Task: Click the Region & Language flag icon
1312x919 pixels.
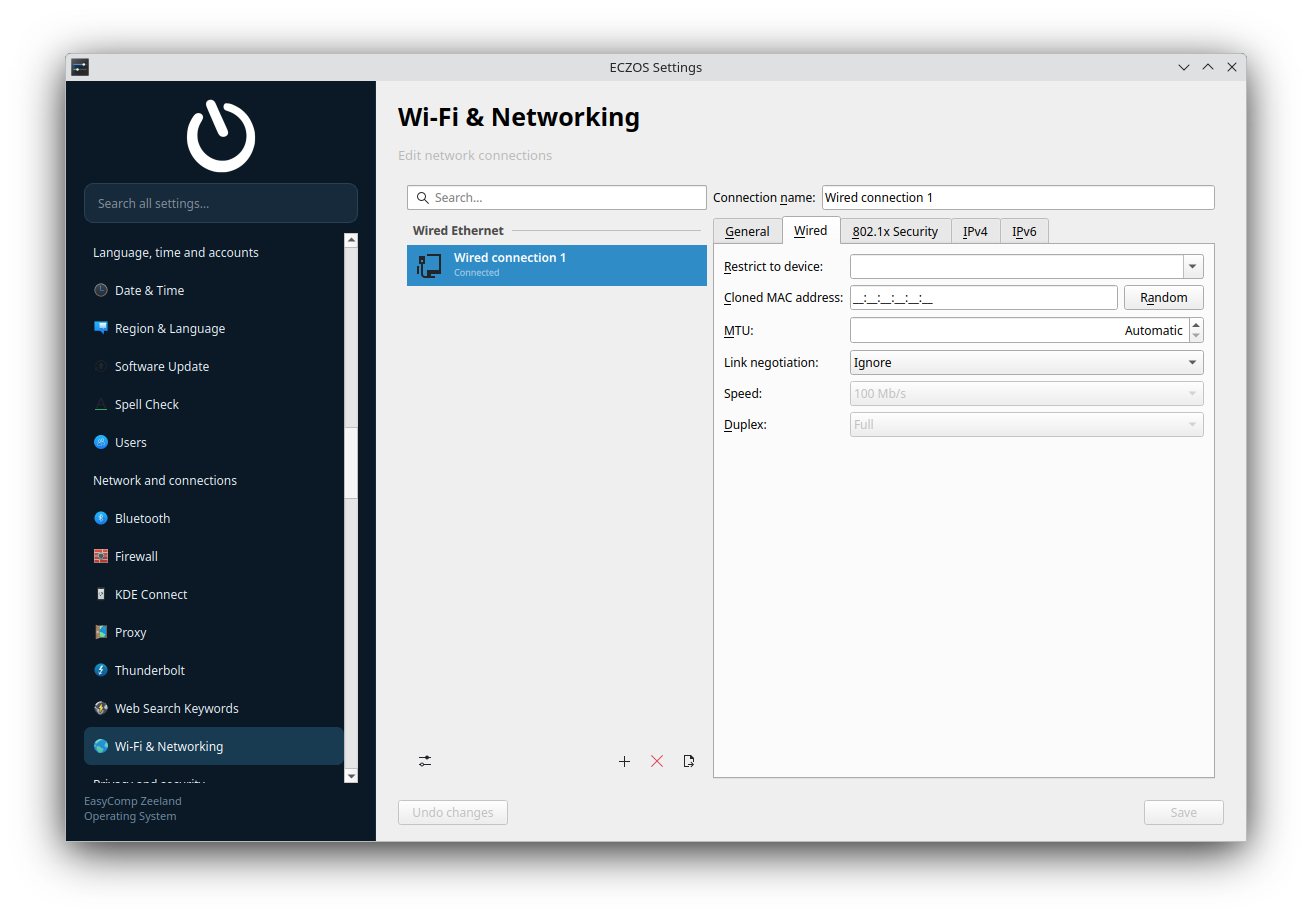Action: pyautogui.click(x=101, y=328)
